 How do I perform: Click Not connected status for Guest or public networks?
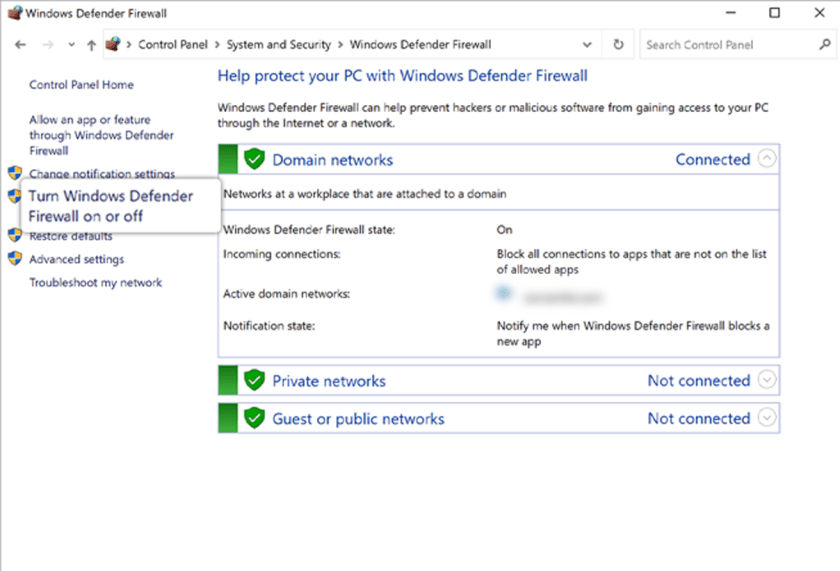[699, 418]
